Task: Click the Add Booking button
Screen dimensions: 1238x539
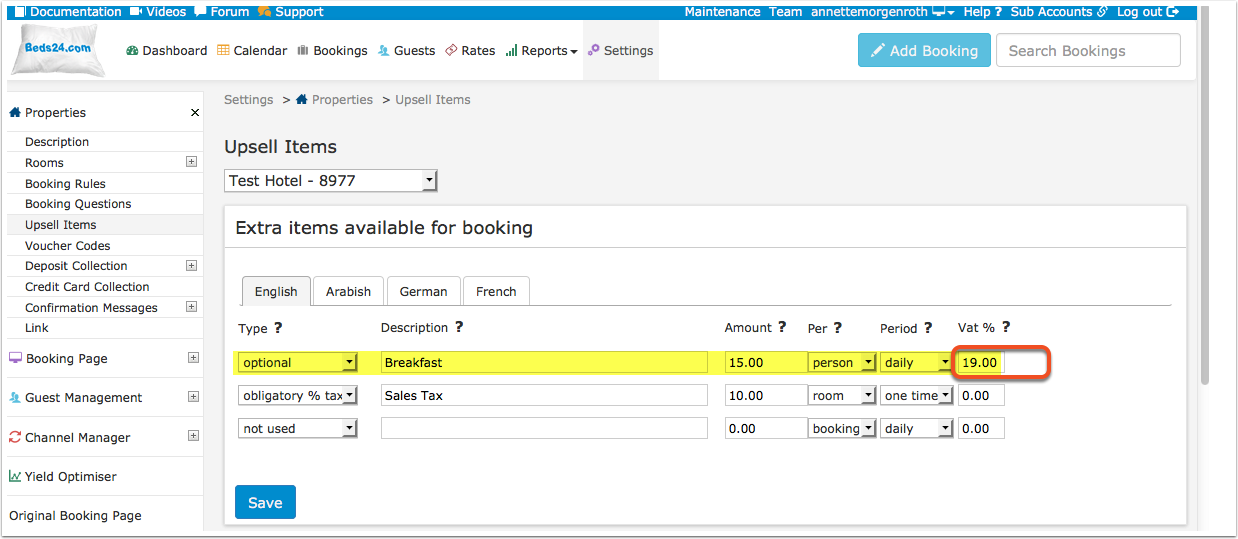Action: click(924, 51)
